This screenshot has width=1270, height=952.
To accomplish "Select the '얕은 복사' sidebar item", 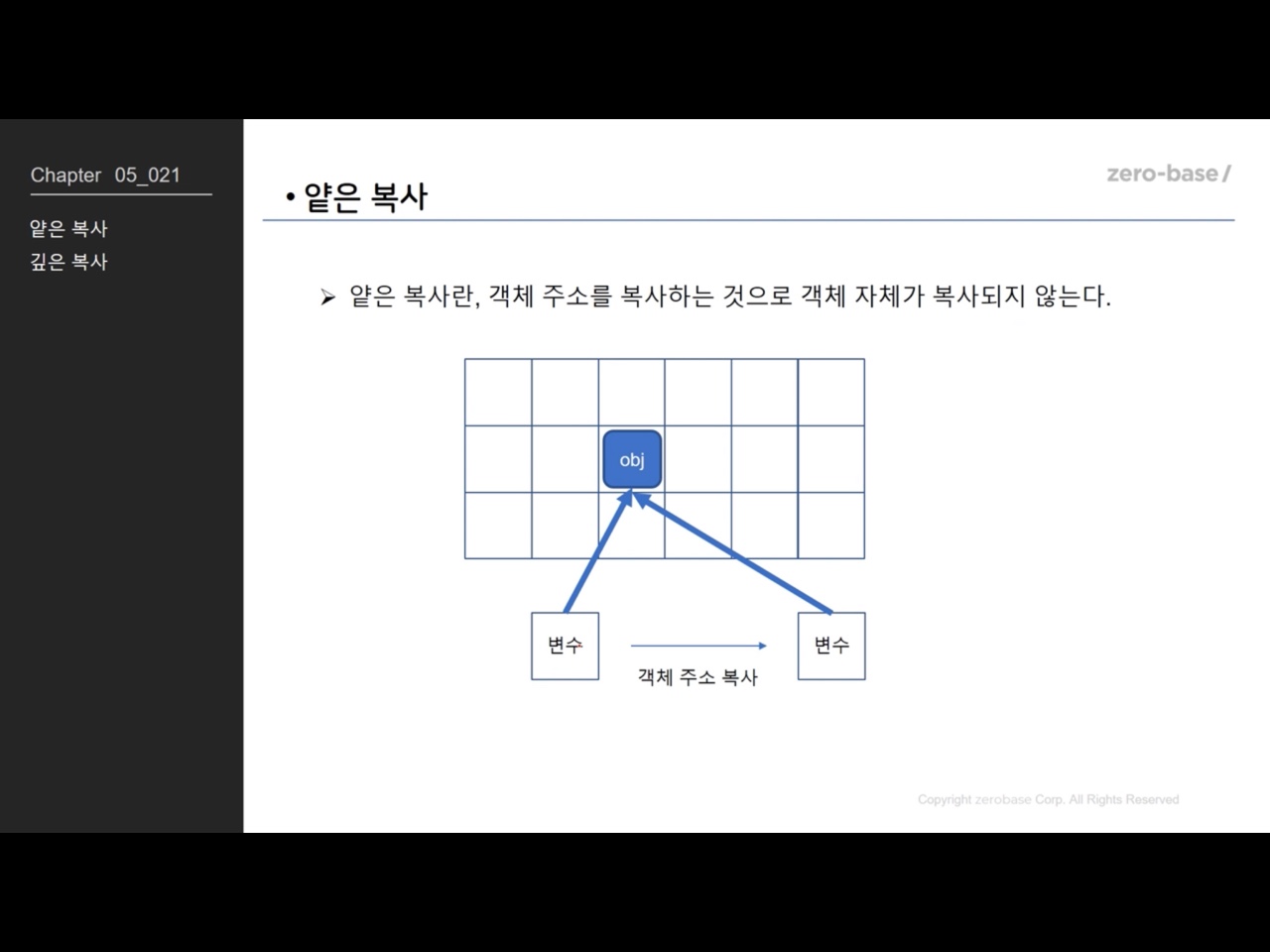I will (68, 229).
